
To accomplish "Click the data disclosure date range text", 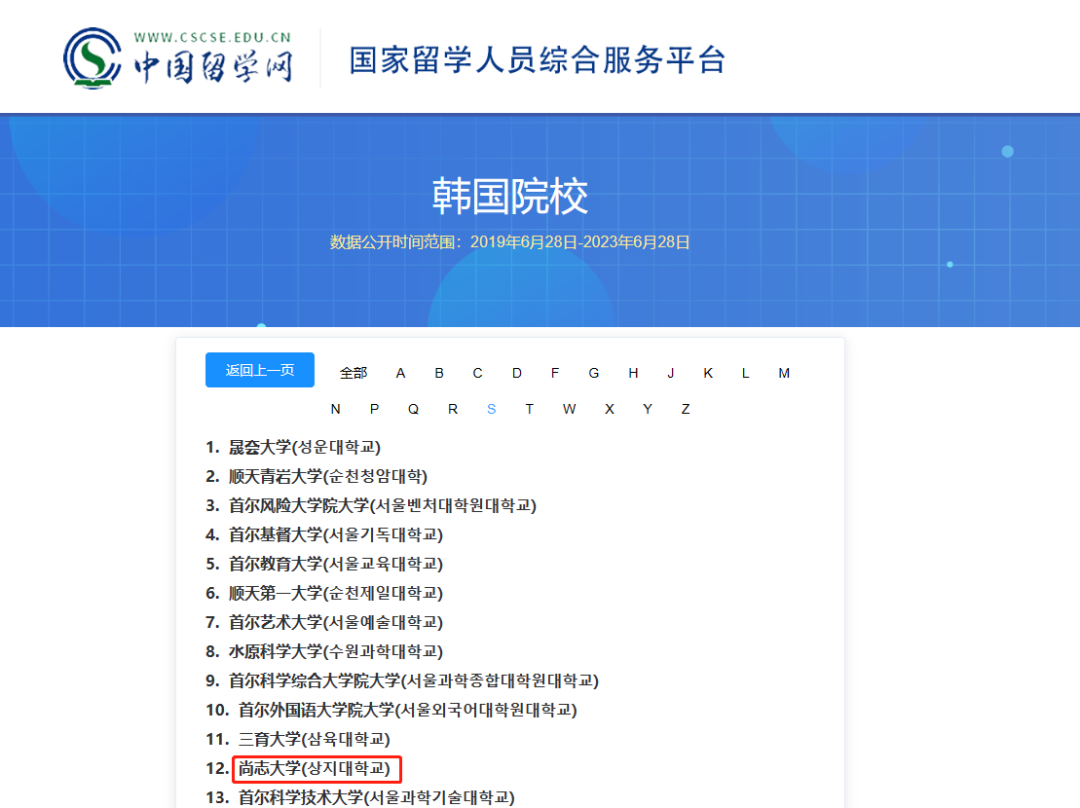I will pos(510,242).
